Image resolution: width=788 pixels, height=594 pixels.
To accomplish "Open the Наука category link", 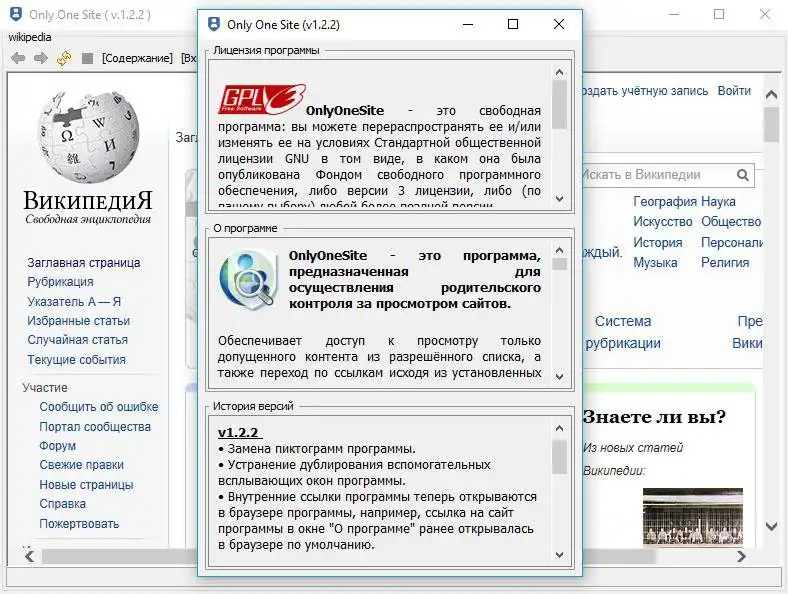I will pyautogui.click(x=718, y=202).
